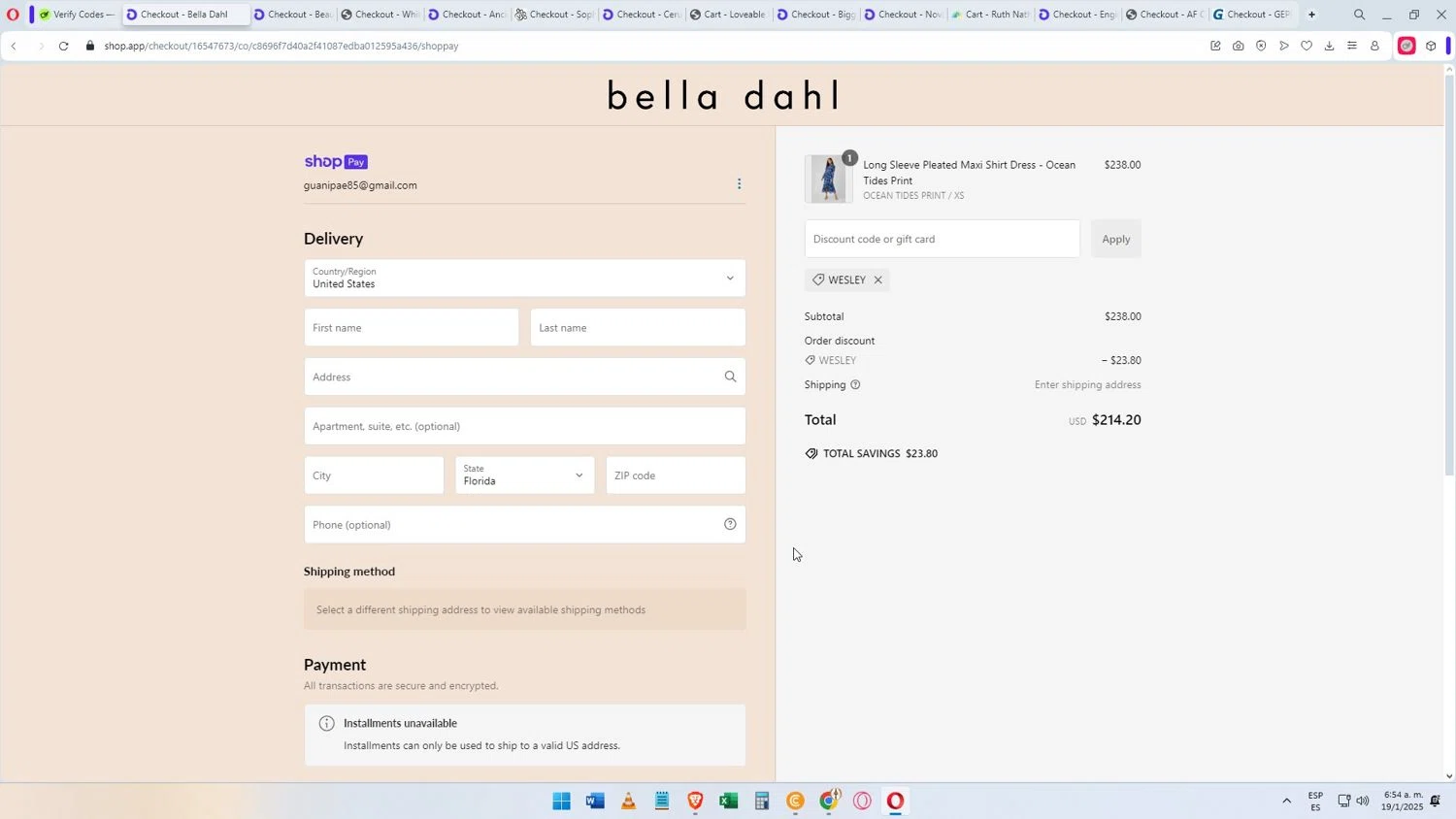Viewport: 1456px width, 819px height.
Task: Open Brave browser from taskbar
Action: coord(695,801)
